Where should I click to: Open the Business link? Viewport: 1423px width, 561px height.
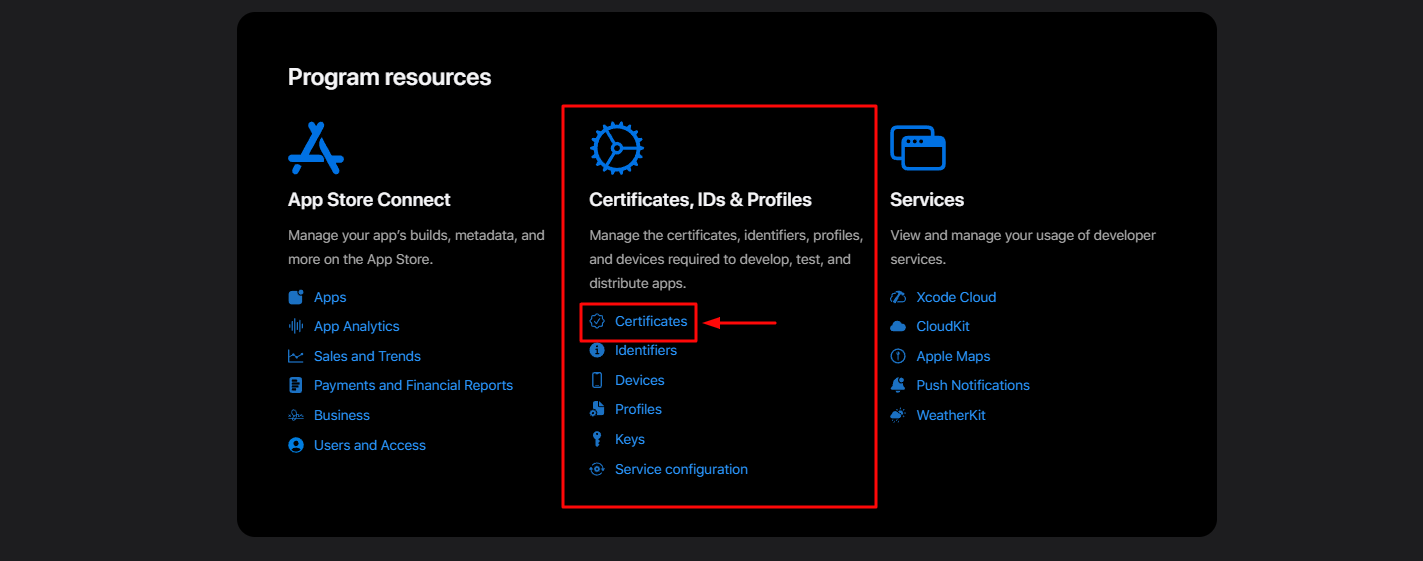(x=342, y=415)
